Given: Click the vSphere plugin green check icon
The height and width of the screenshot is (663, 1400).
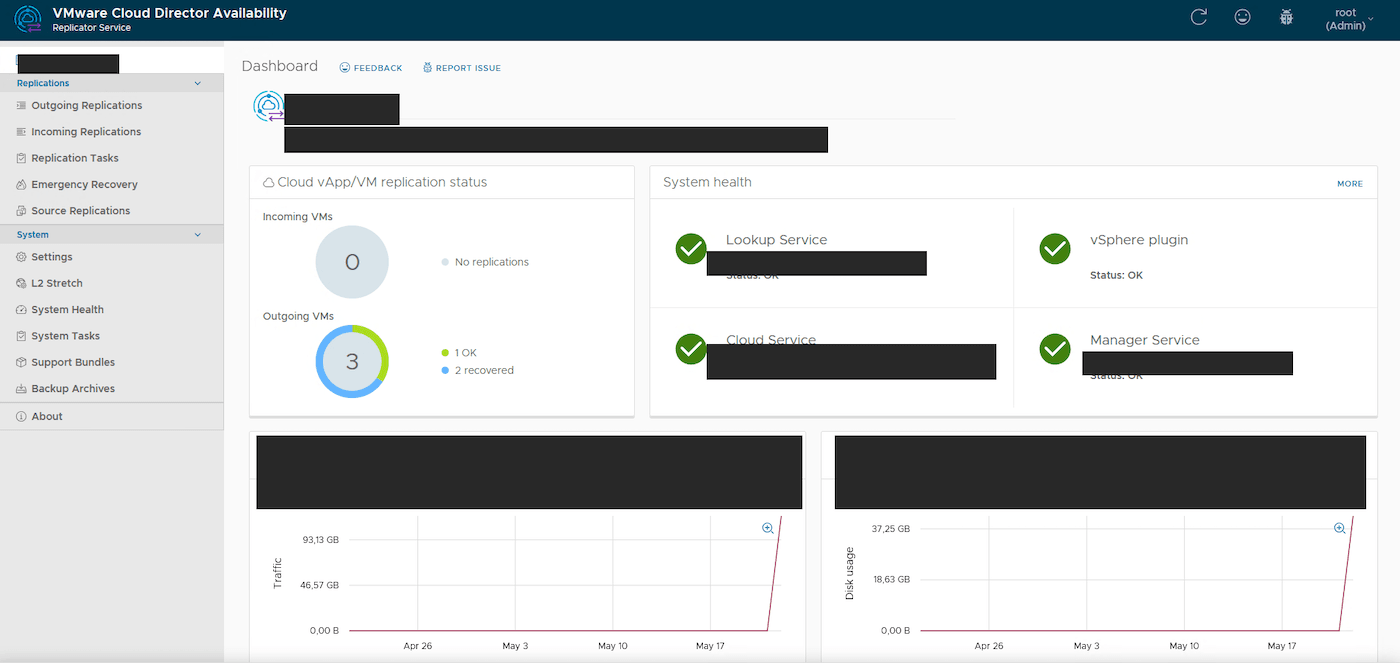Looking at the screenshot, I should point(1055,248).
